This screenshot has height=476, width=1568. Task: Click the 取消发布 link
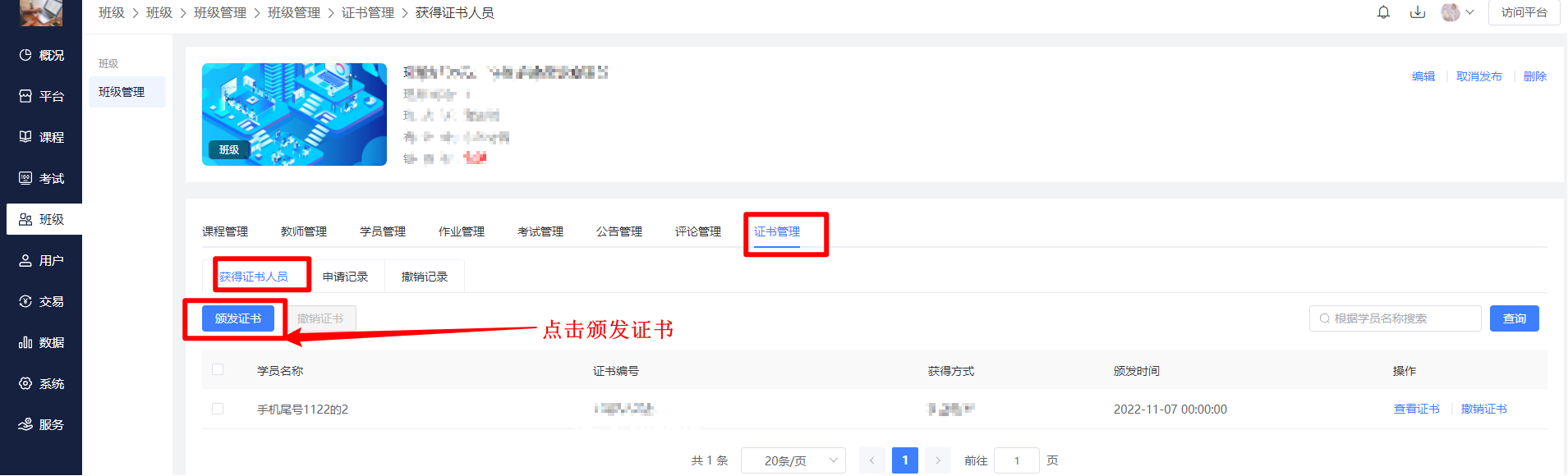[1479, 76]
